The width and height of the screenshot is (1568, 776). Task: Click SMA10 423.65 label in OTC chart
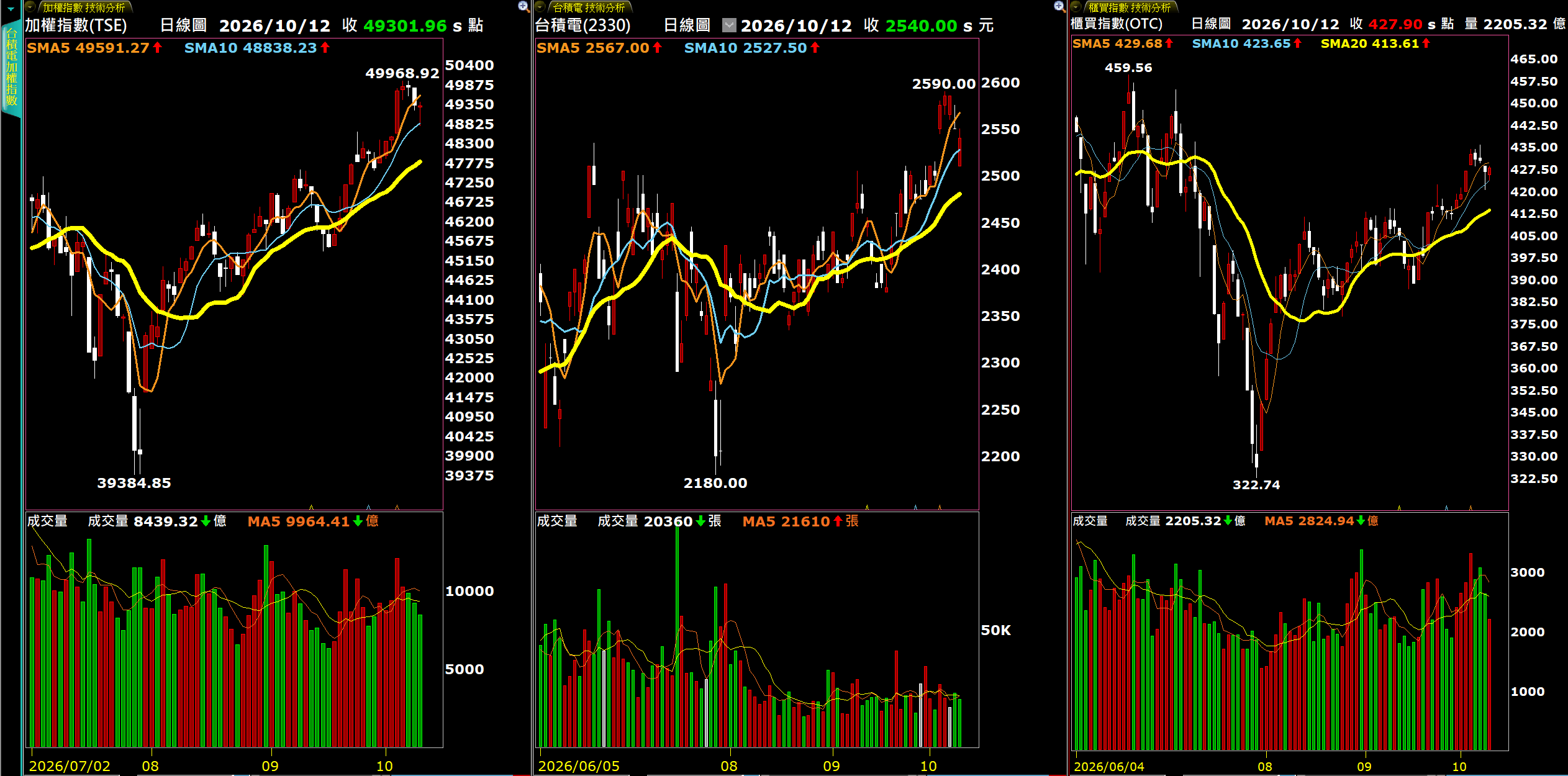click(1241, 43)
